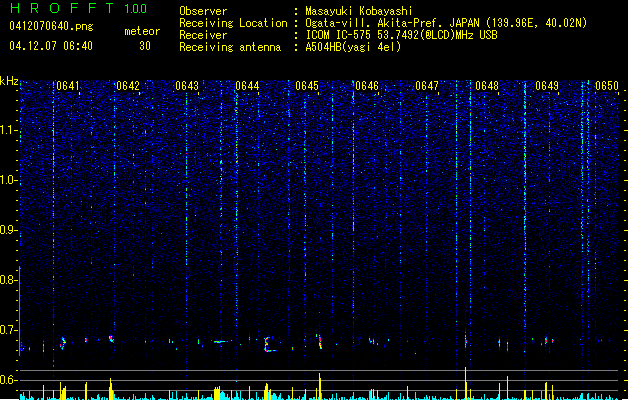Screen dimensions: 629x400
Task: Click the 0649 time marker
Action: coord(547,86)
